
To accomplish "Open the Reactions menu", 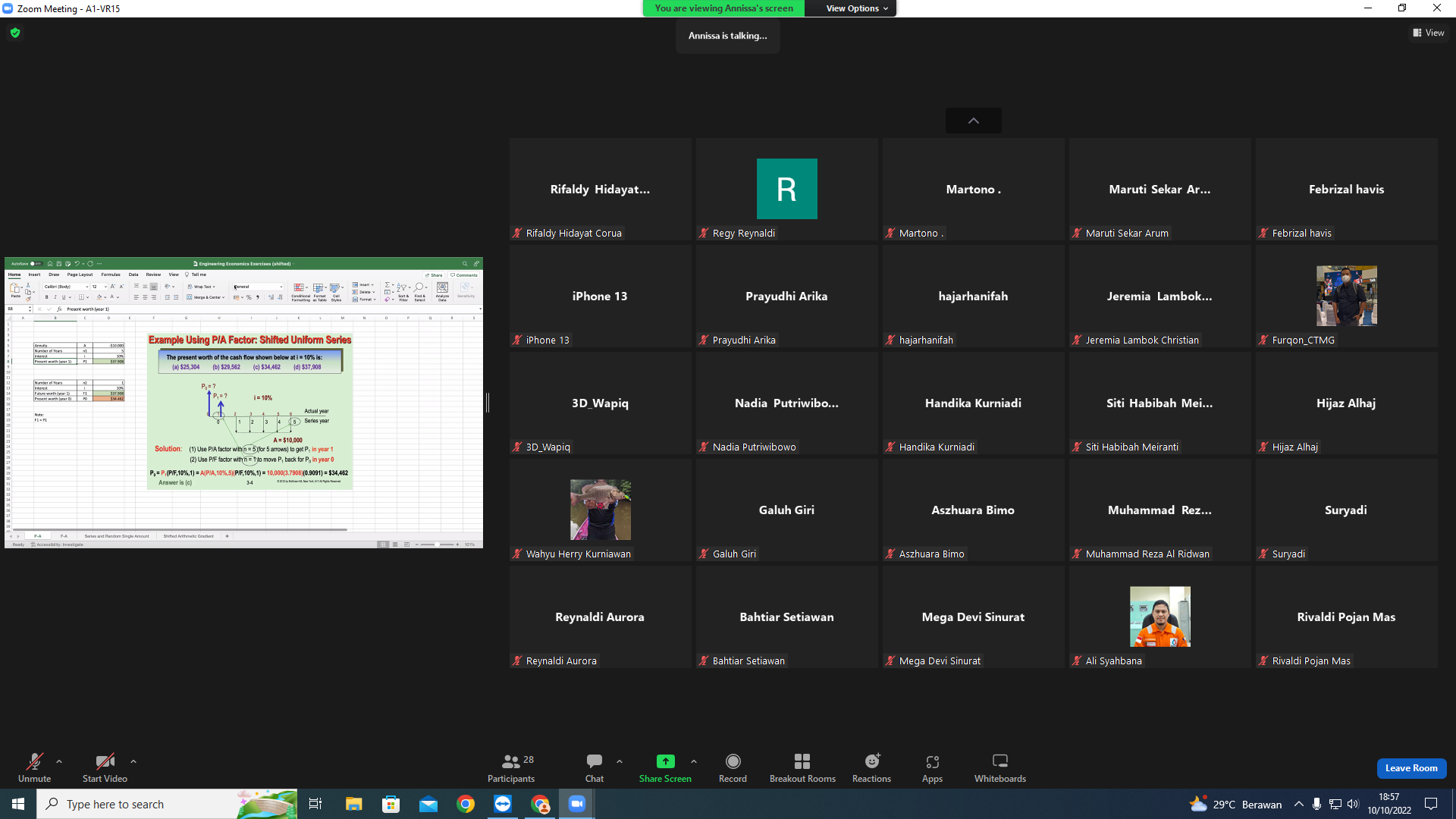I will [x=872, y=767].
